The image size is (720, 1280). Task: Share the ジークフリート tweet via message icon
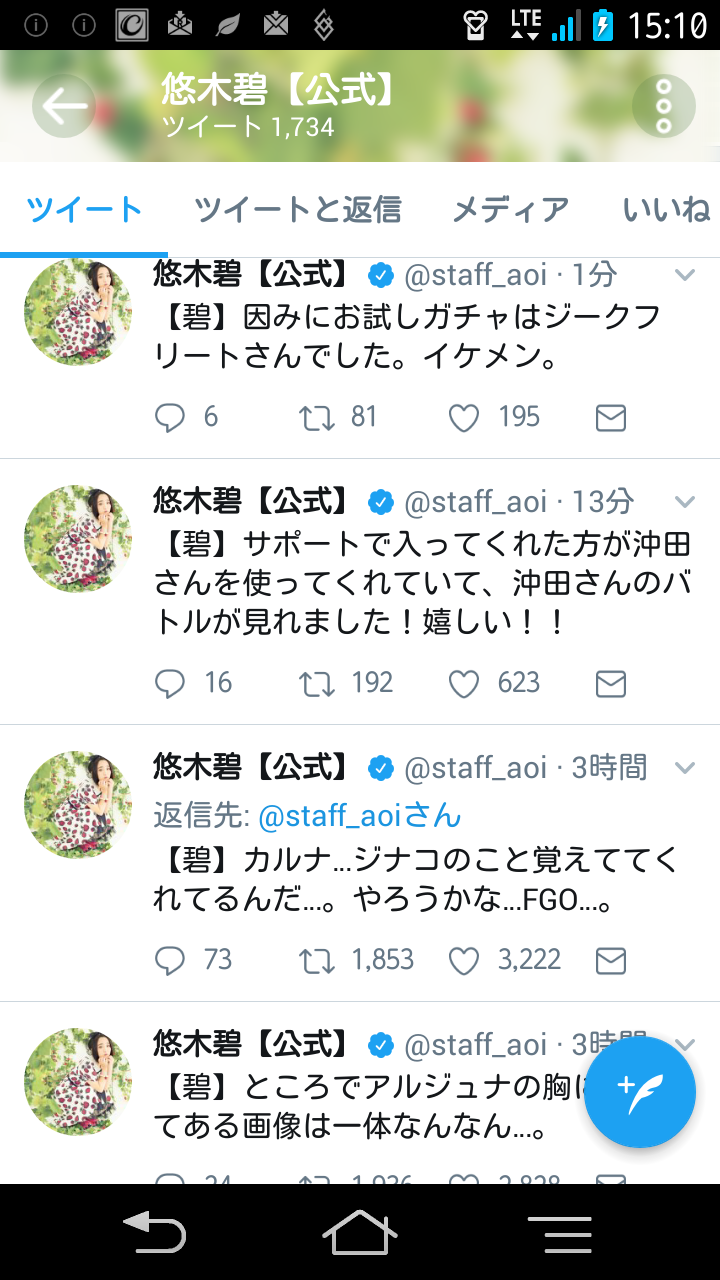coord(610,418)
